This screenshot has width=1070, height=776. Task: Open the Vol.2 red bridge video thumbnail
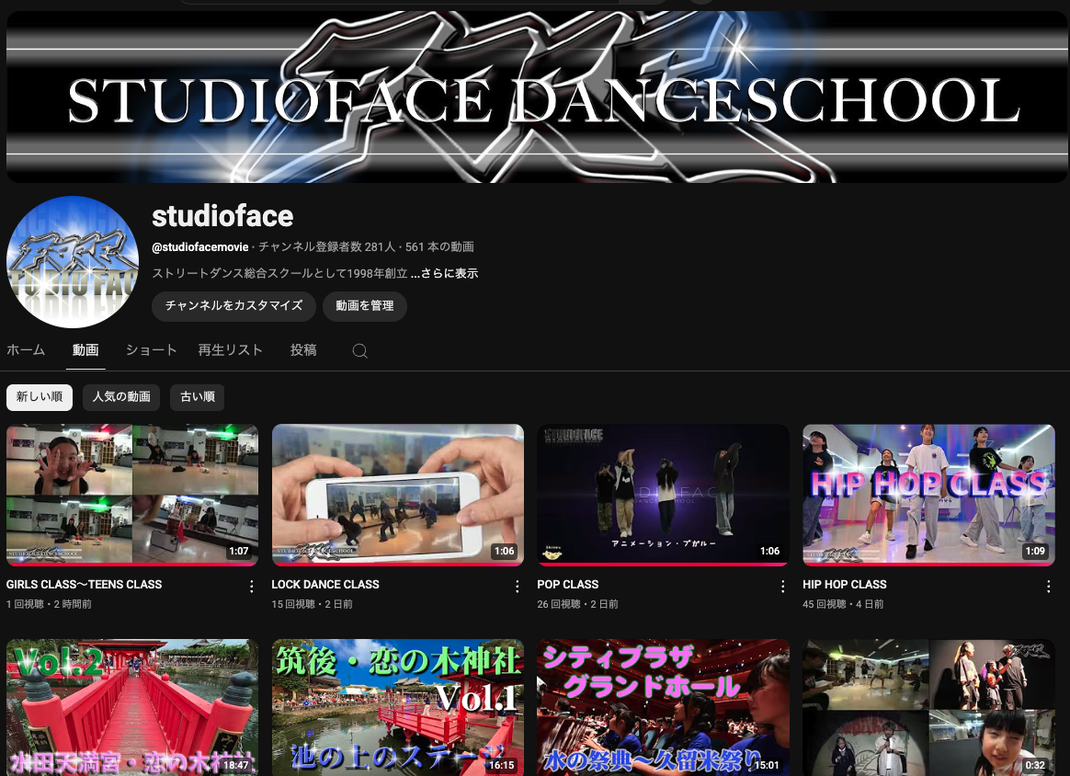click(132, 707)
